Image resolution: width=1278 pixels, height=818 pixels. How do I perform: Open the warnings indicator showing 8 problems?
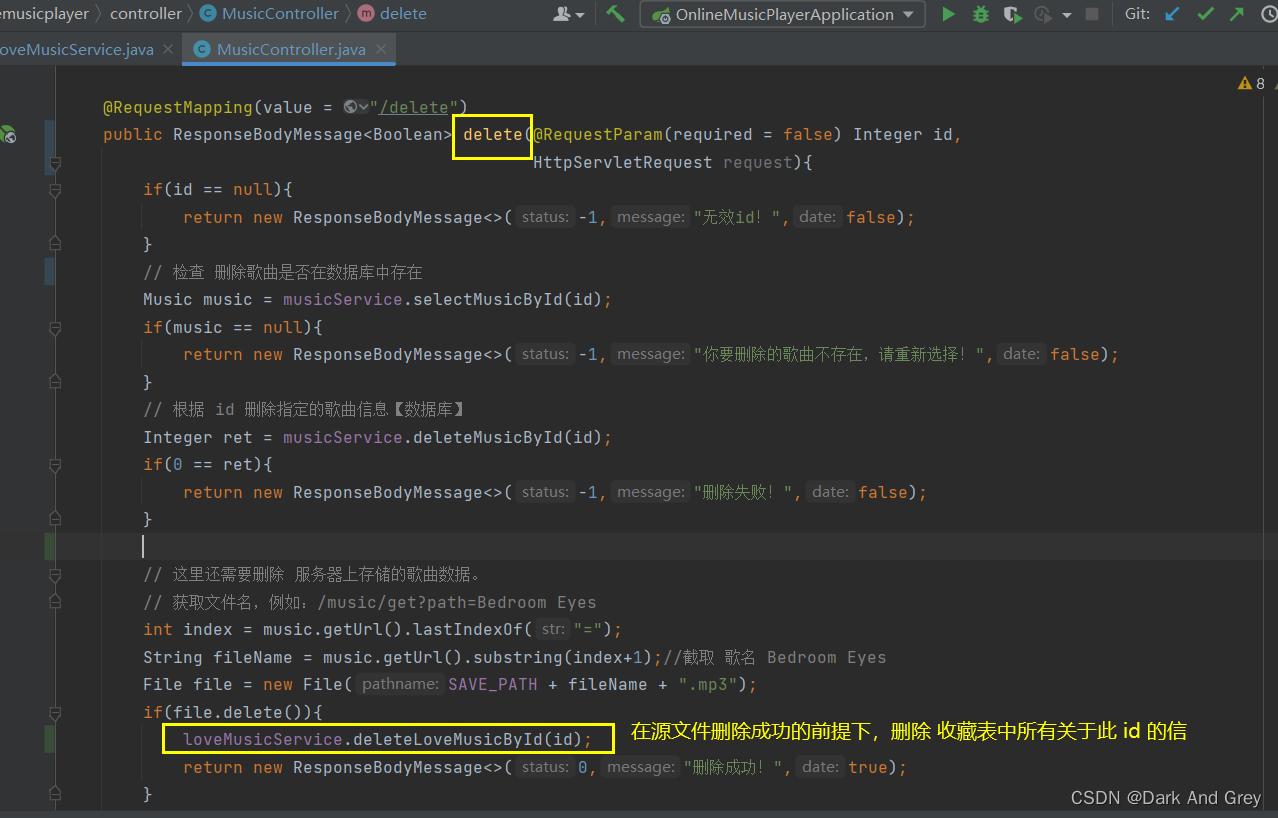(1251, 84)
